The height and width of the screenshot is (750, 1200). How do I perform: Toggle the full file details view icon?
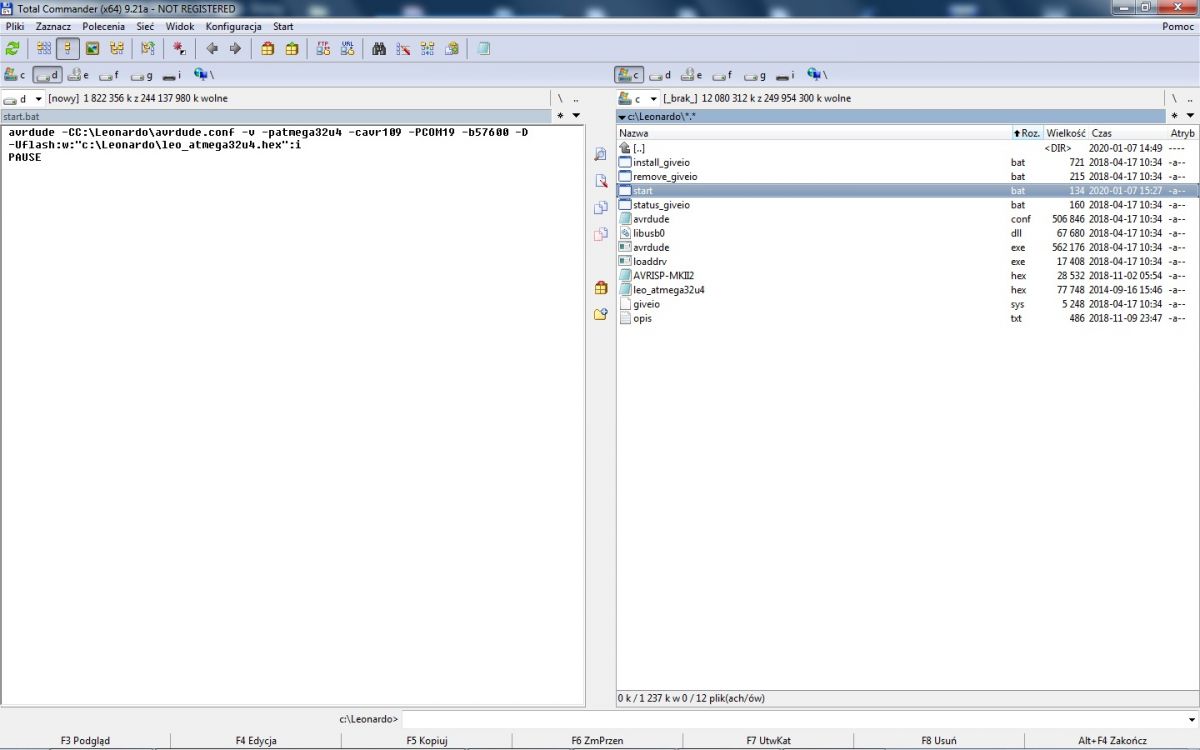click(68, 48)
